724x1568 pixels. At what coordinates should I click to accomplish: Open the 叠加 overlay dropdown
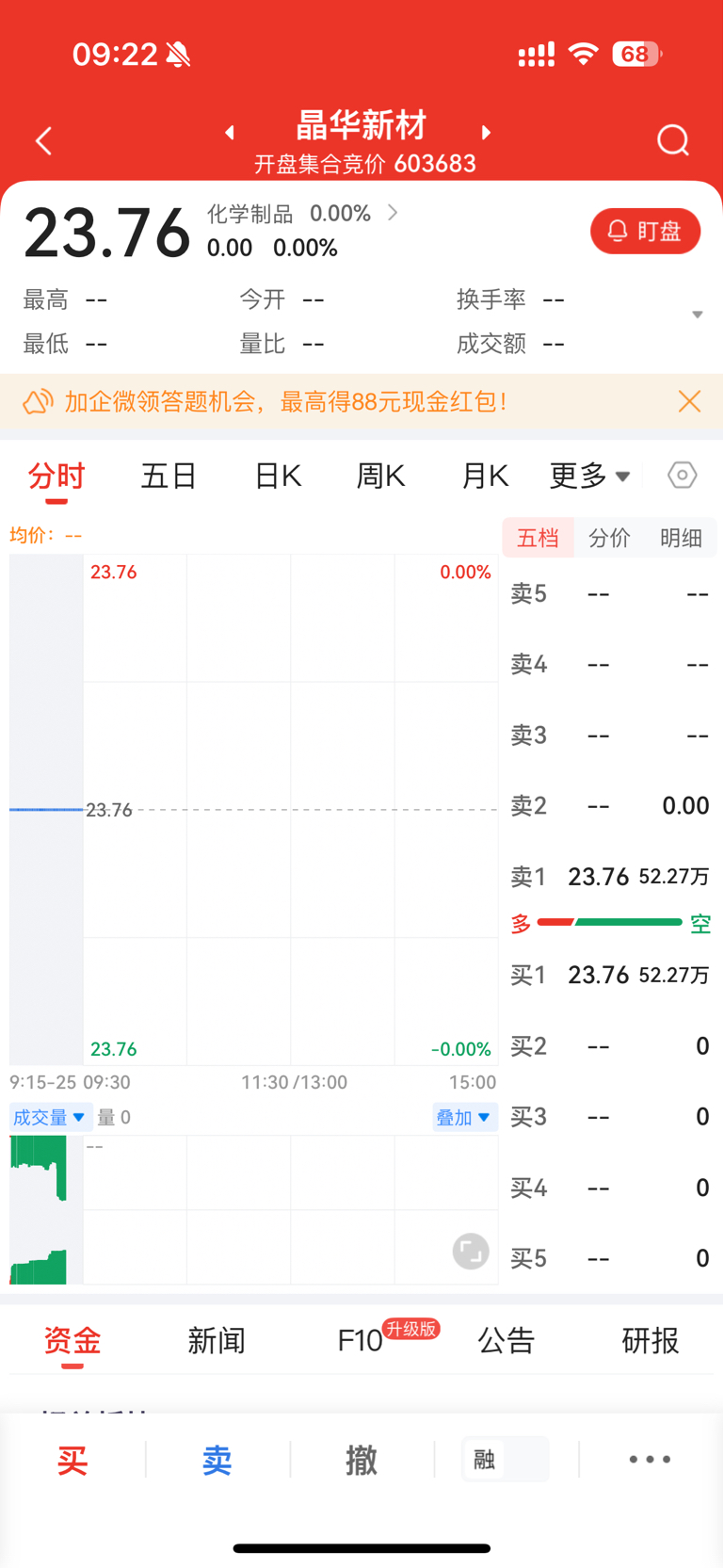point(464,1118)
